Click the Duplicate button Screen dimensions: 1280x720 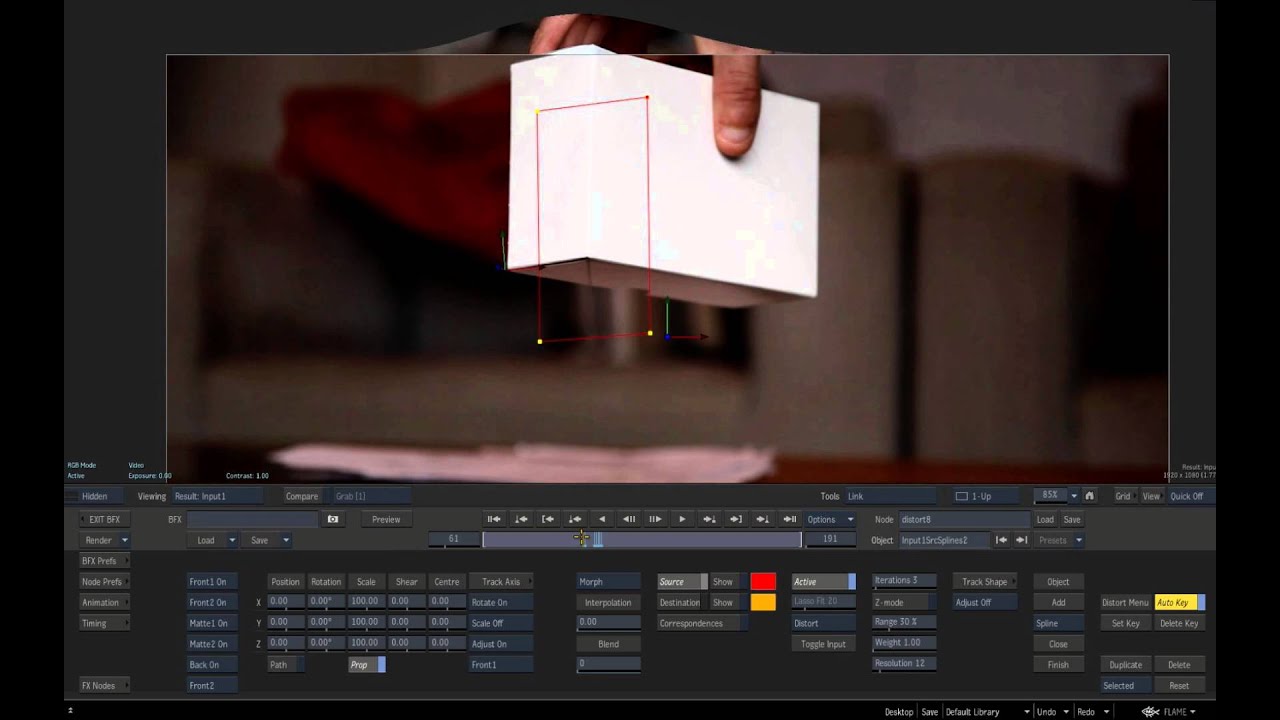[x=1125, y=665]
